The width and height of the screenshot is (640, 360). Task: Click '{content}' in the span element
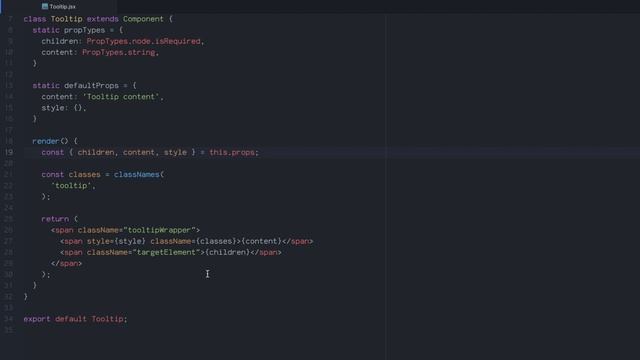[261, 241]
